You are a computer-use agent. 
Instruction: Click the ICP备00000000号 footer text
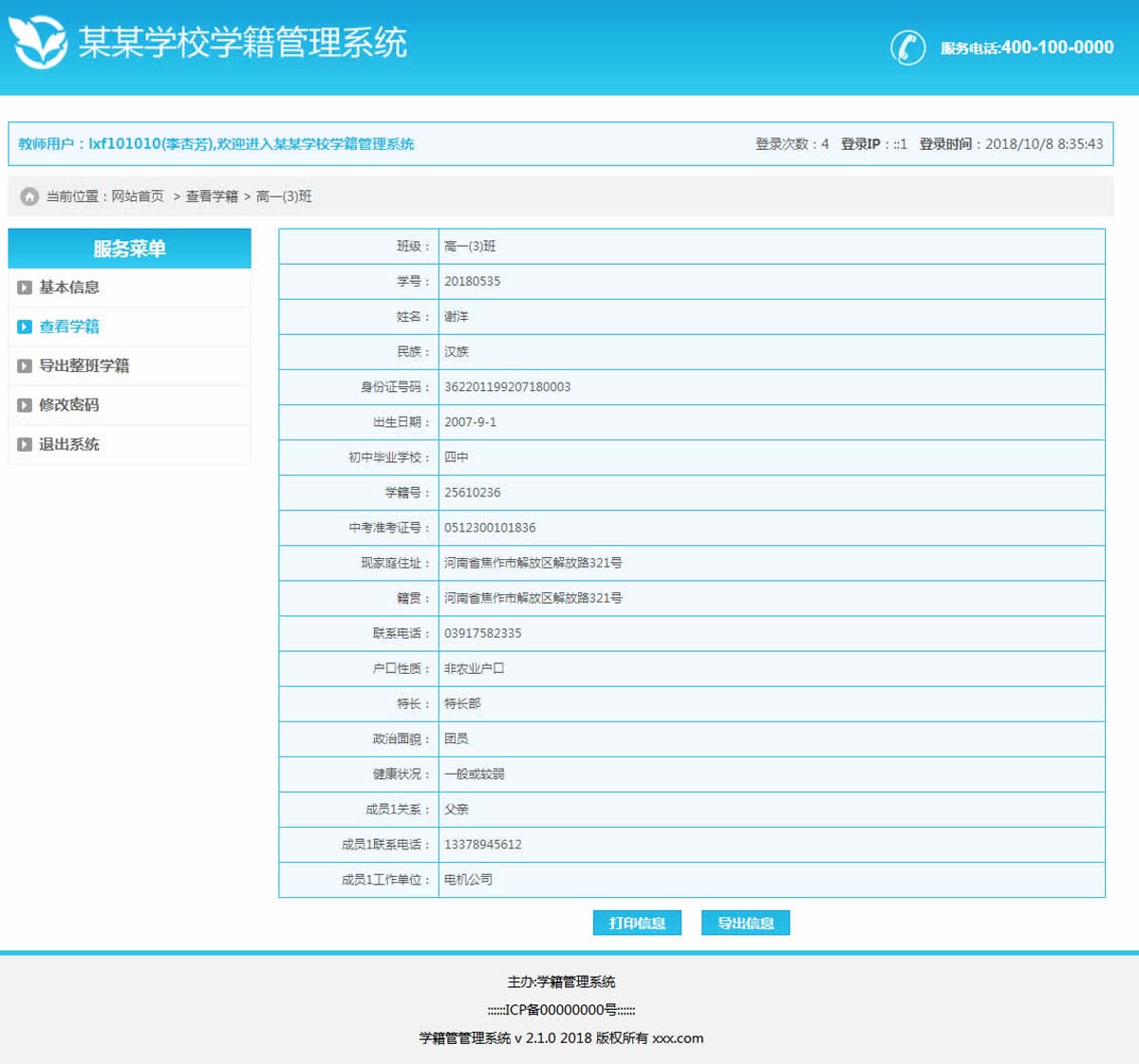[561, 1010]
